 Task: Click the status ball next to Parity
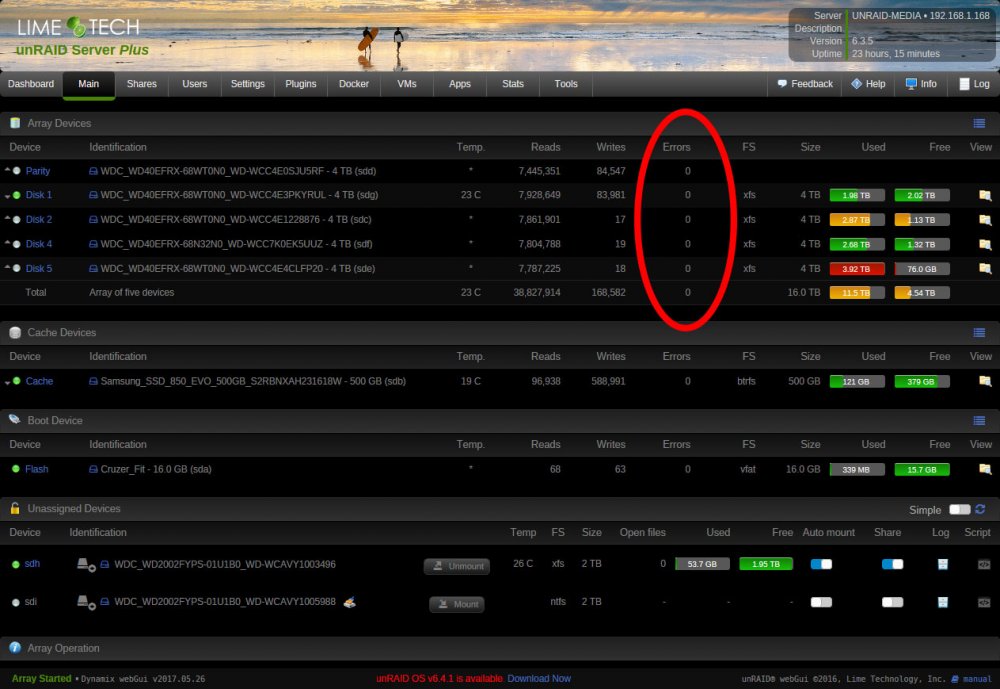click(17, 171)
